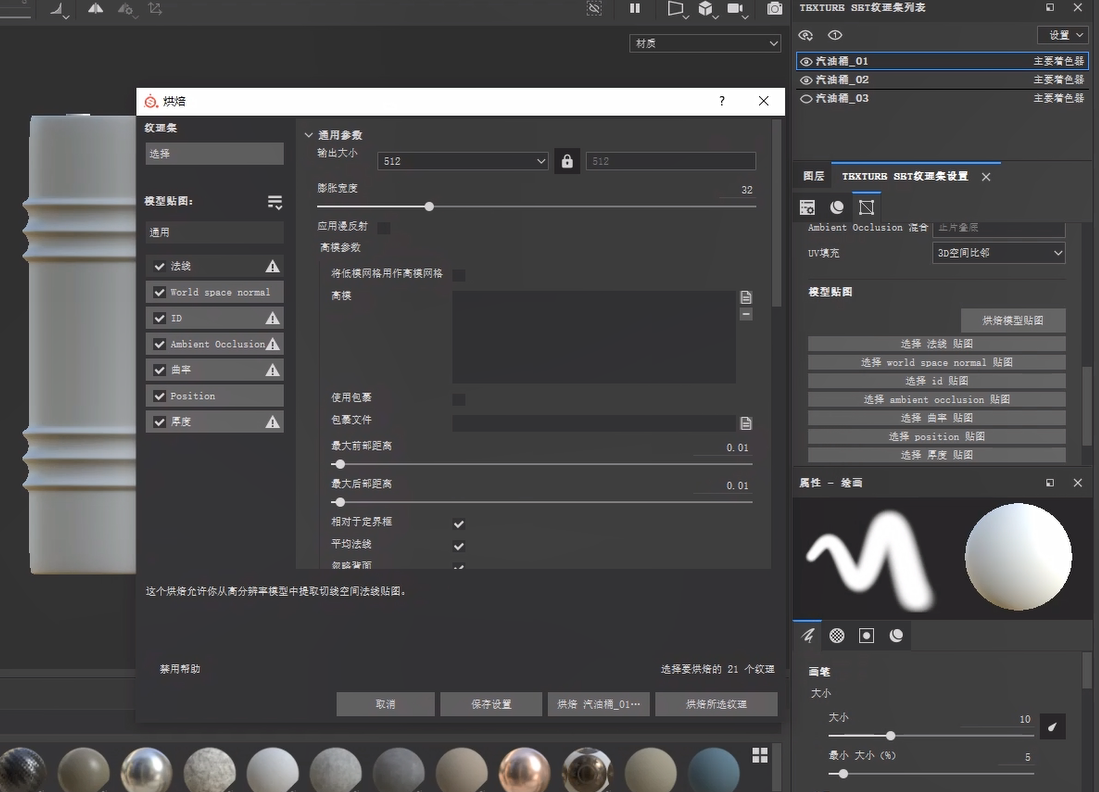Switch to the 图层 tab

(813, 176)
